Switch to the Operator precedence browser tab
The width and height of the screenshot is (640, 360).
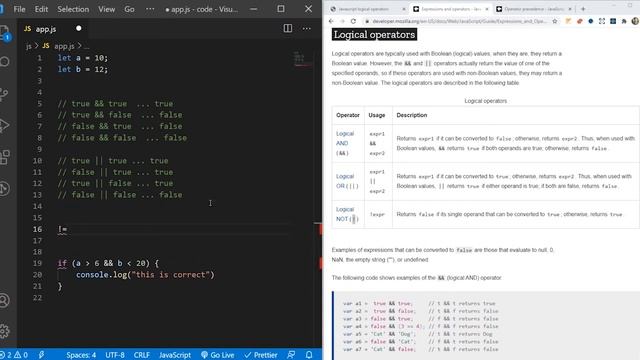(533, 9)
